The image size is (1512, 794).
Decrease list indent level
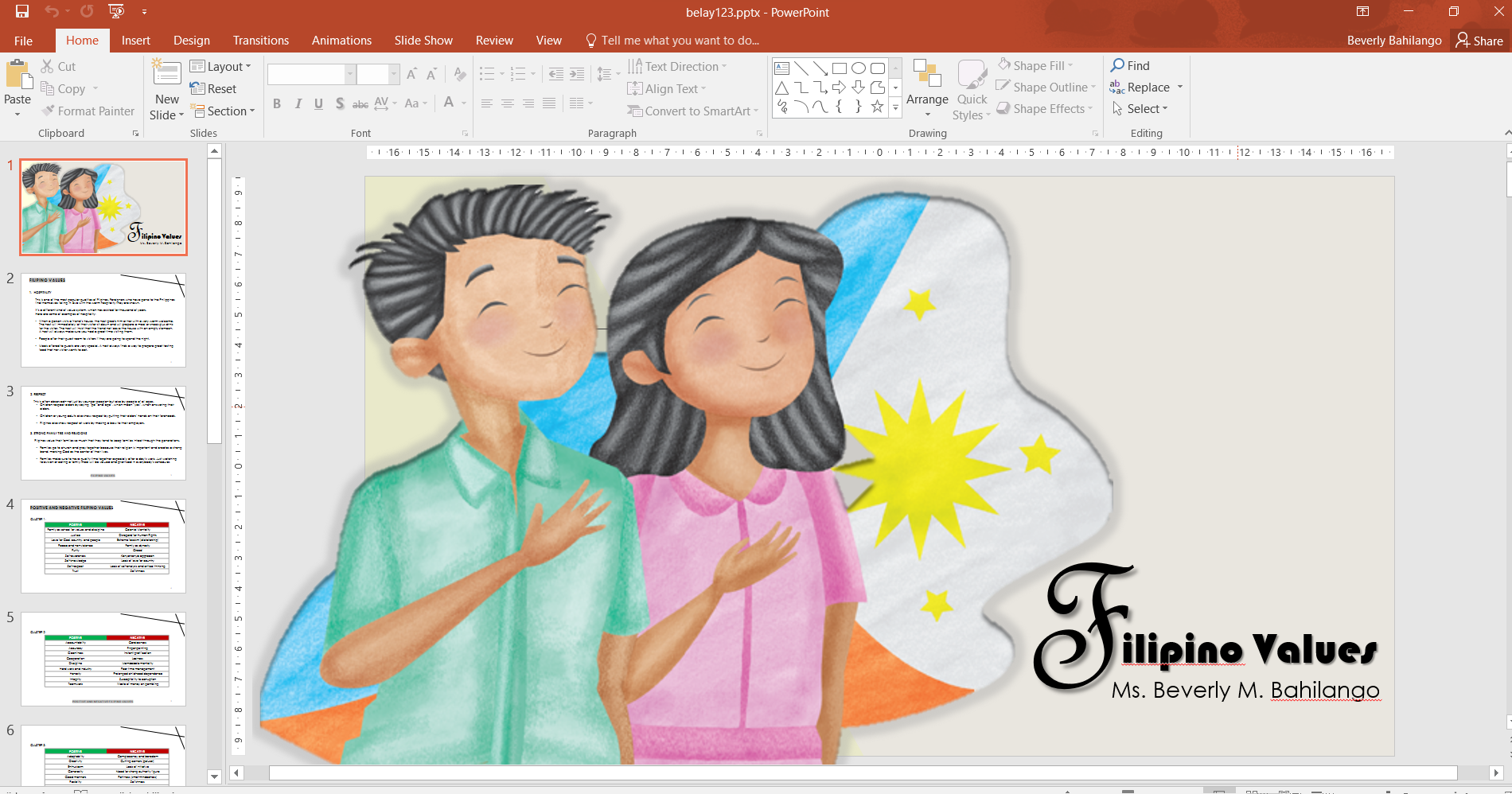pos(556,75)
